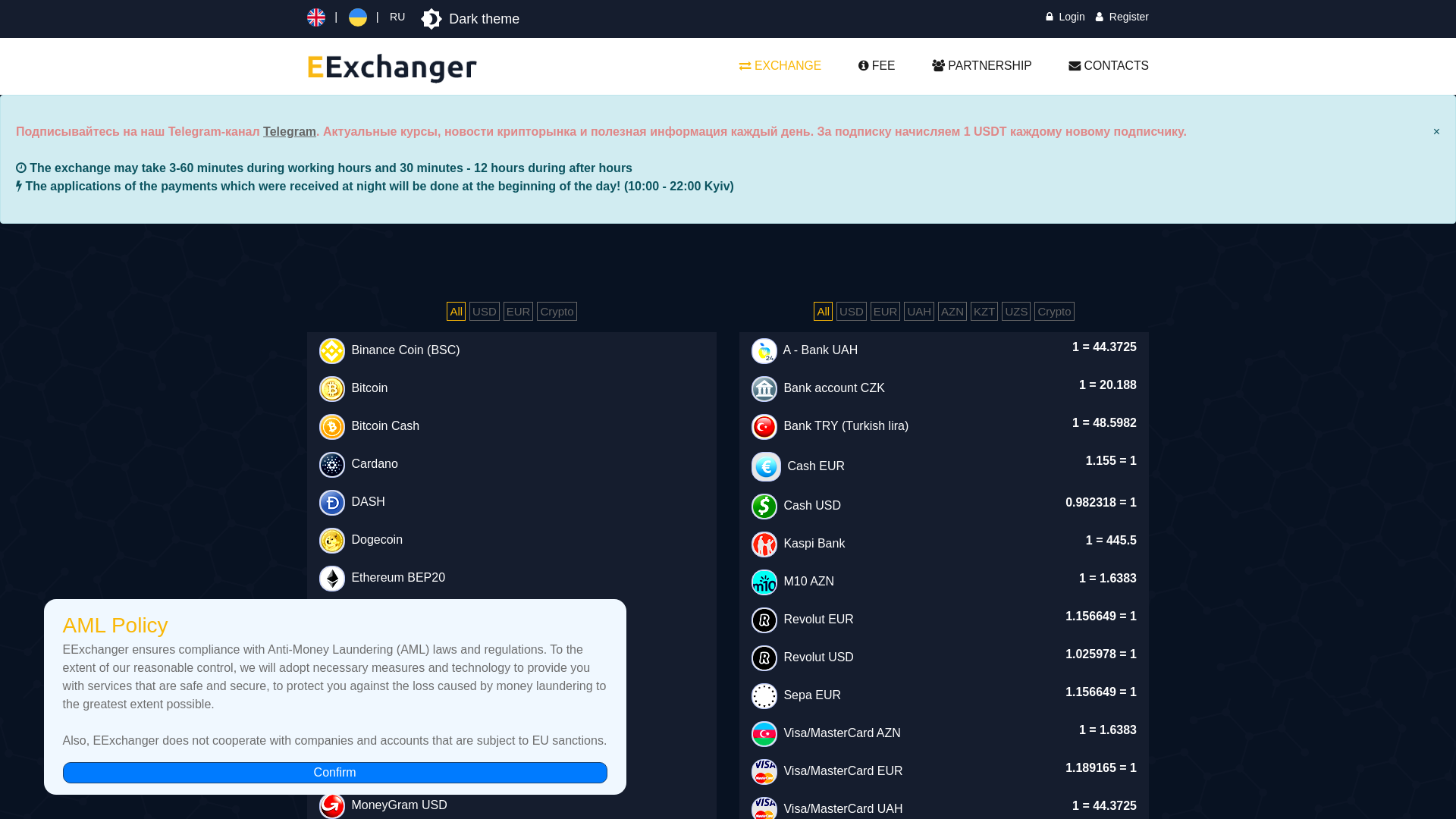The width and height of the screenshot is (1456, 819).
Task: Click the Cash EUR euro icon
Action: (766, 467)
